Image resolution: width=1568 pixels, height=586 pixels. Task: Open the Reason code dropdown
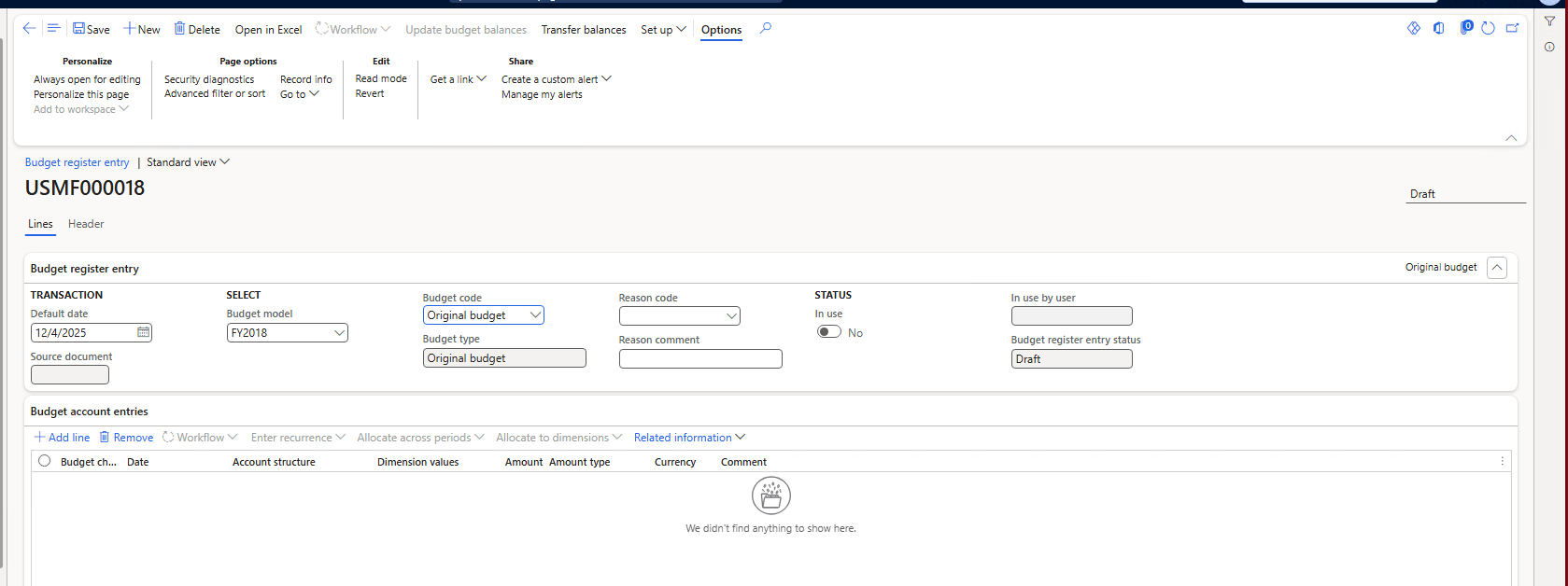(731, 316)
